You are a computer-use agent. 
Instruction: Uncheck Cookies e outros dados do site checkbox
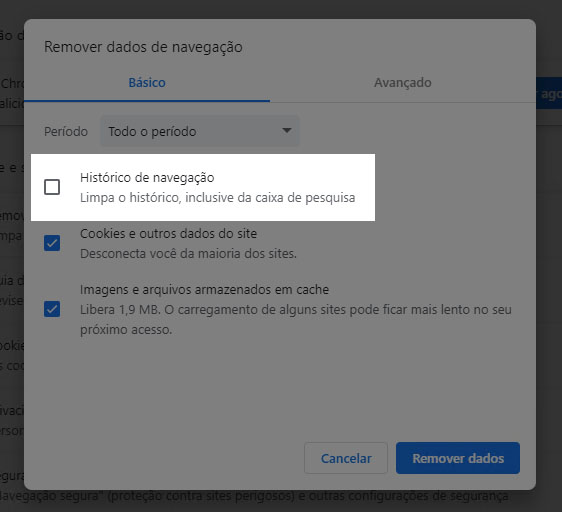pyautogui.click(x=52, y=243)
